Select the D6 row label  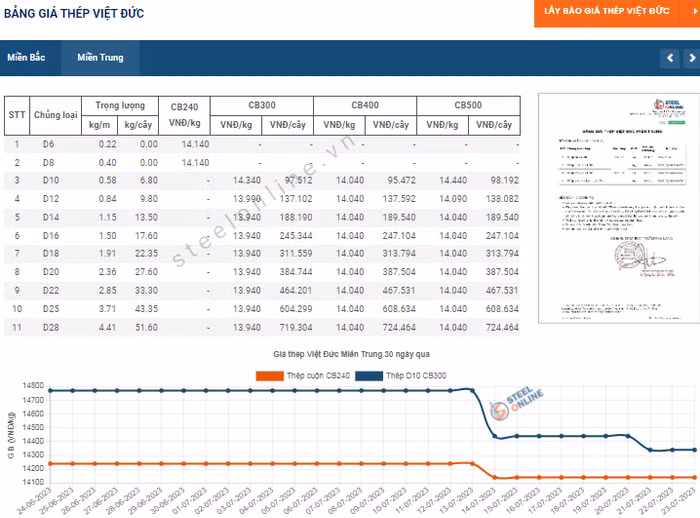click(x=48, y=144)
